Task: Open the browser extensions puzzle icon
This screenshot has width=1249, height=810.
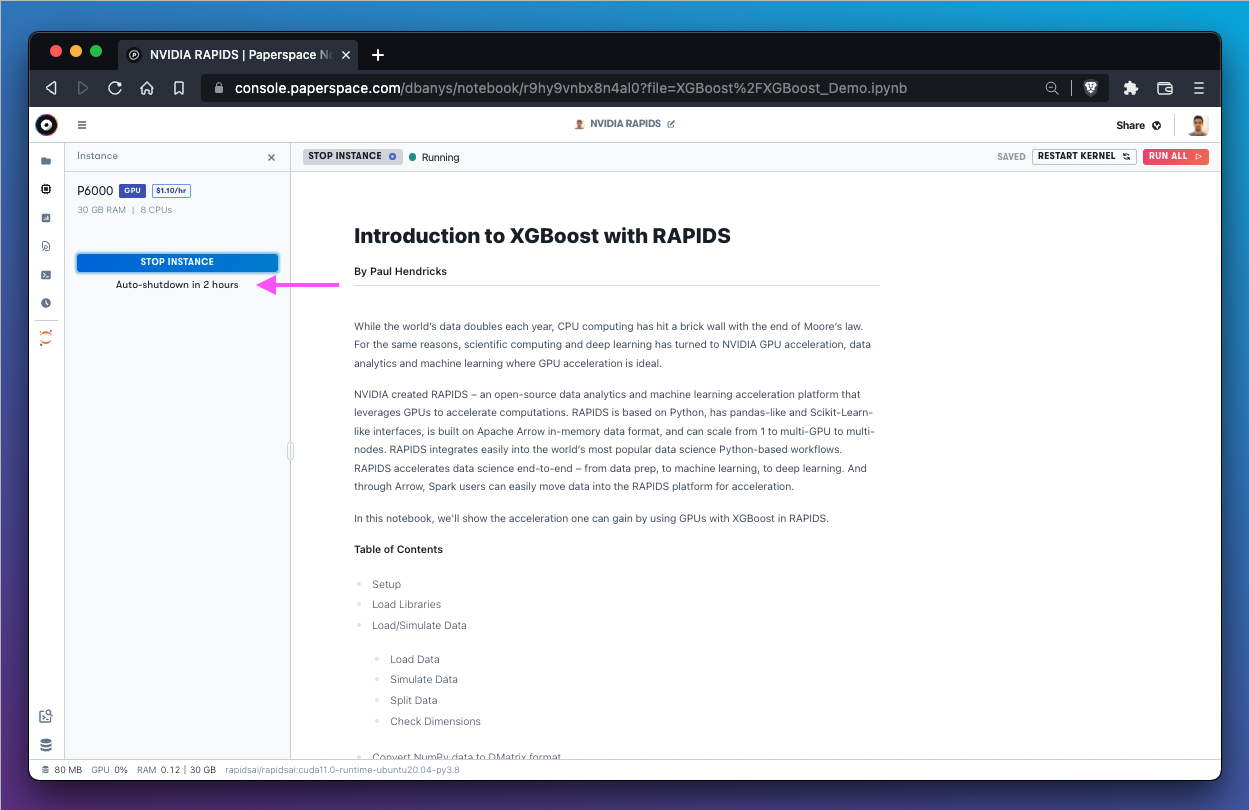Action: pyautogui.click(x=1131, y=88)
